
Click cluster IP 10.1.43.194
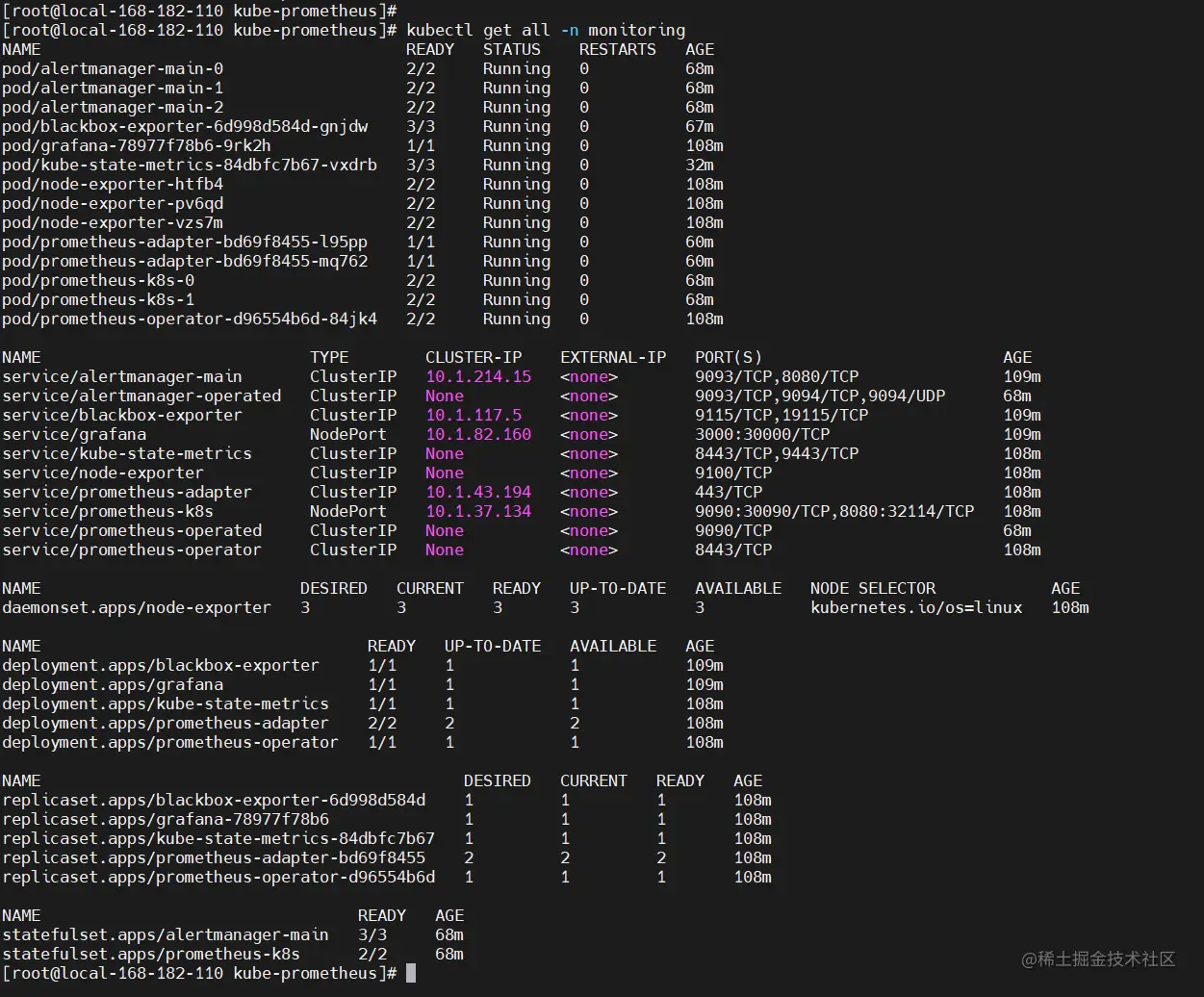(478, 493)
